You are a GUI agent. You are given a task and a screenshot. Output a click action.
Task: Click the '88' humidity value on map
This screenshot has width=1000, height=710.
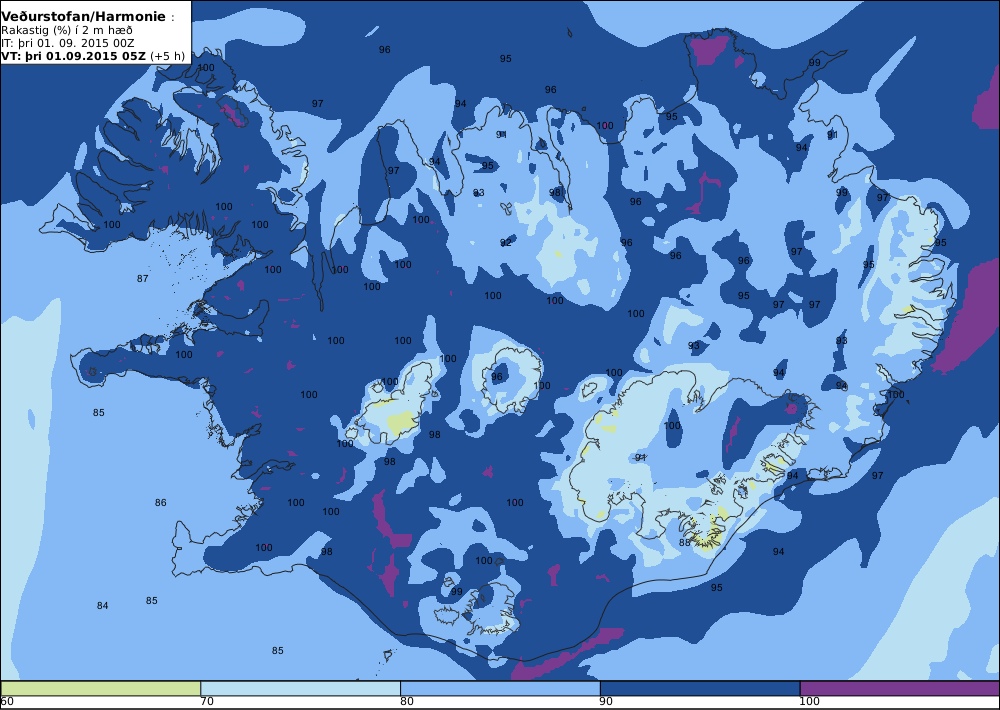(684, 542)
